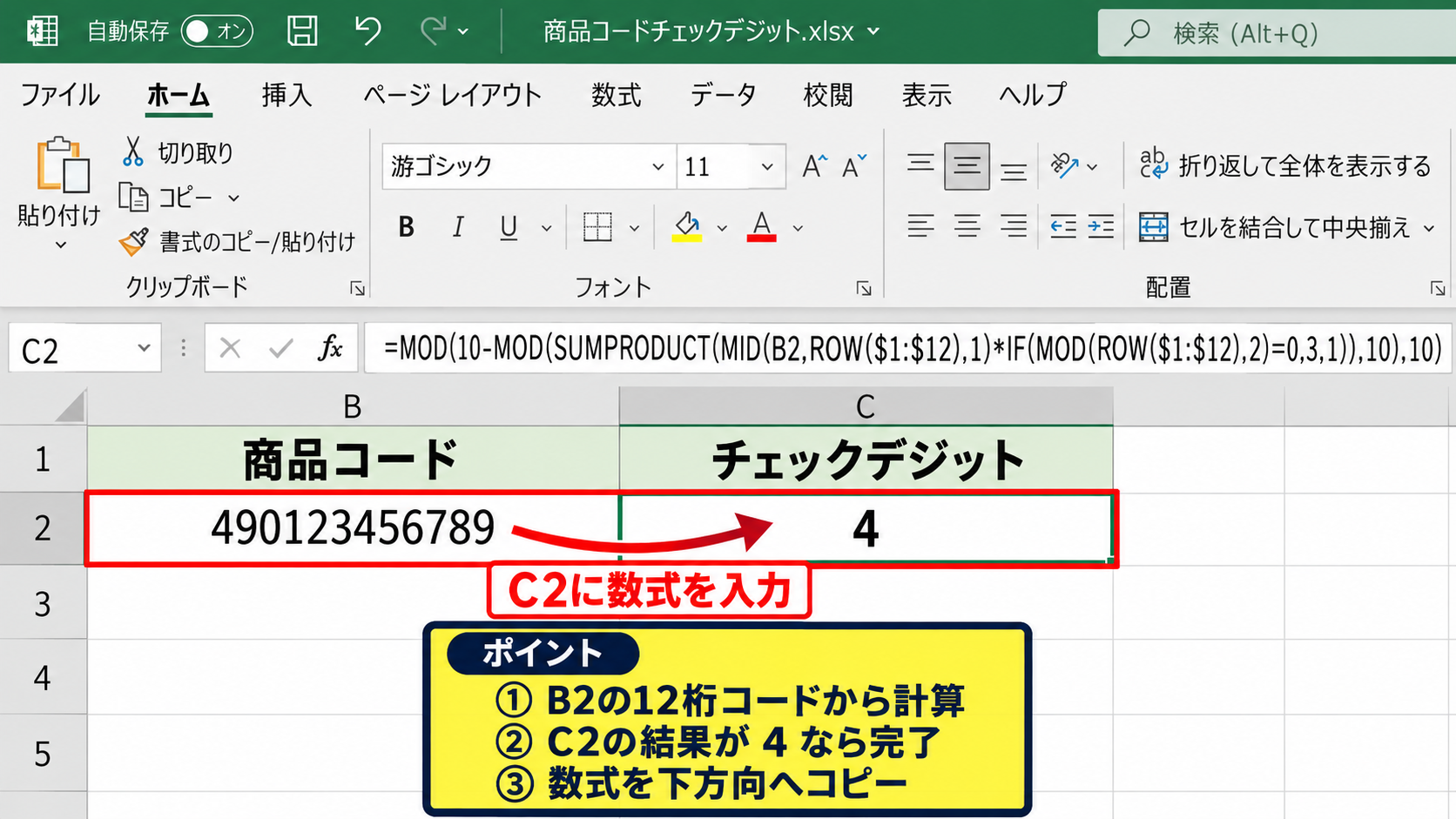Toggle the middle align icon
This screenshot has width=1456, height=819.
[x=967, y=165]
